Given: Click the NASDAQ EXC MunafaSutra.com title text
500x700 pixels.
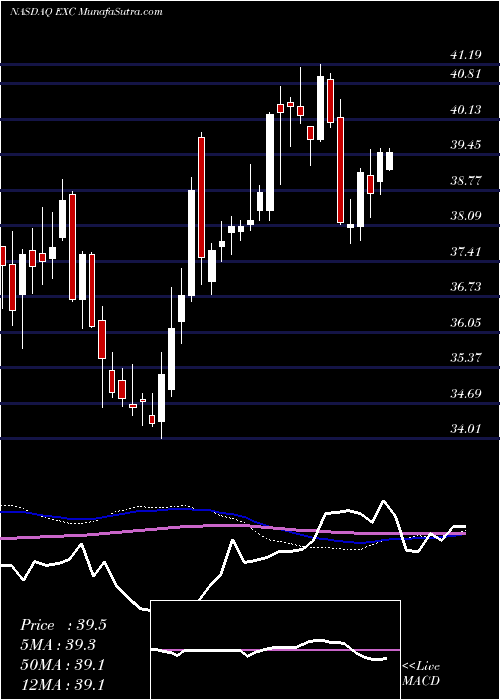Looking at the screenshot, I should click(86, 12).
